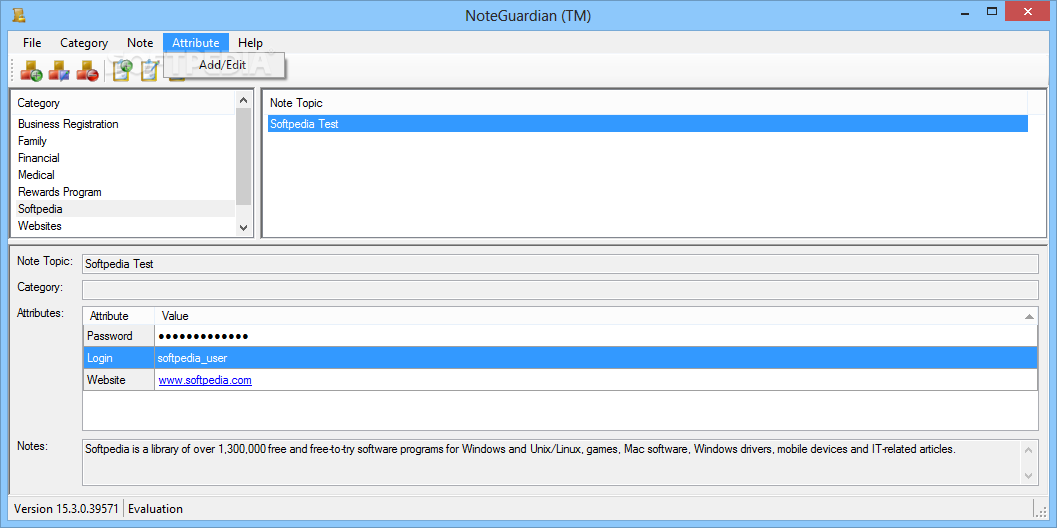Select the Rewards Program category

[x=125, y=192]
